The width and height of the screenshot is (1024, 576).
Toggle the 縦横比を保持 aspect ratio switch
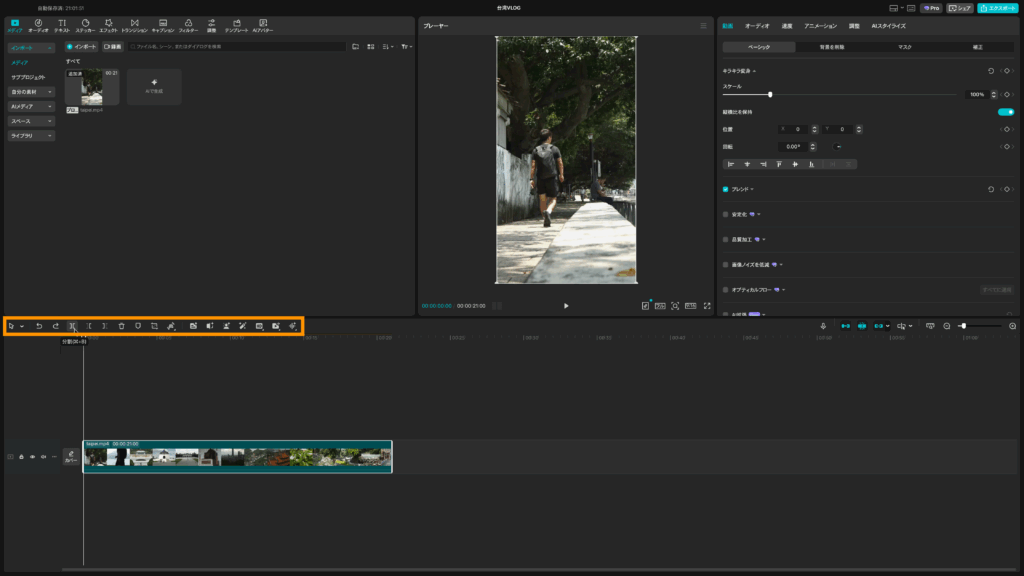tap(1006, 112)
